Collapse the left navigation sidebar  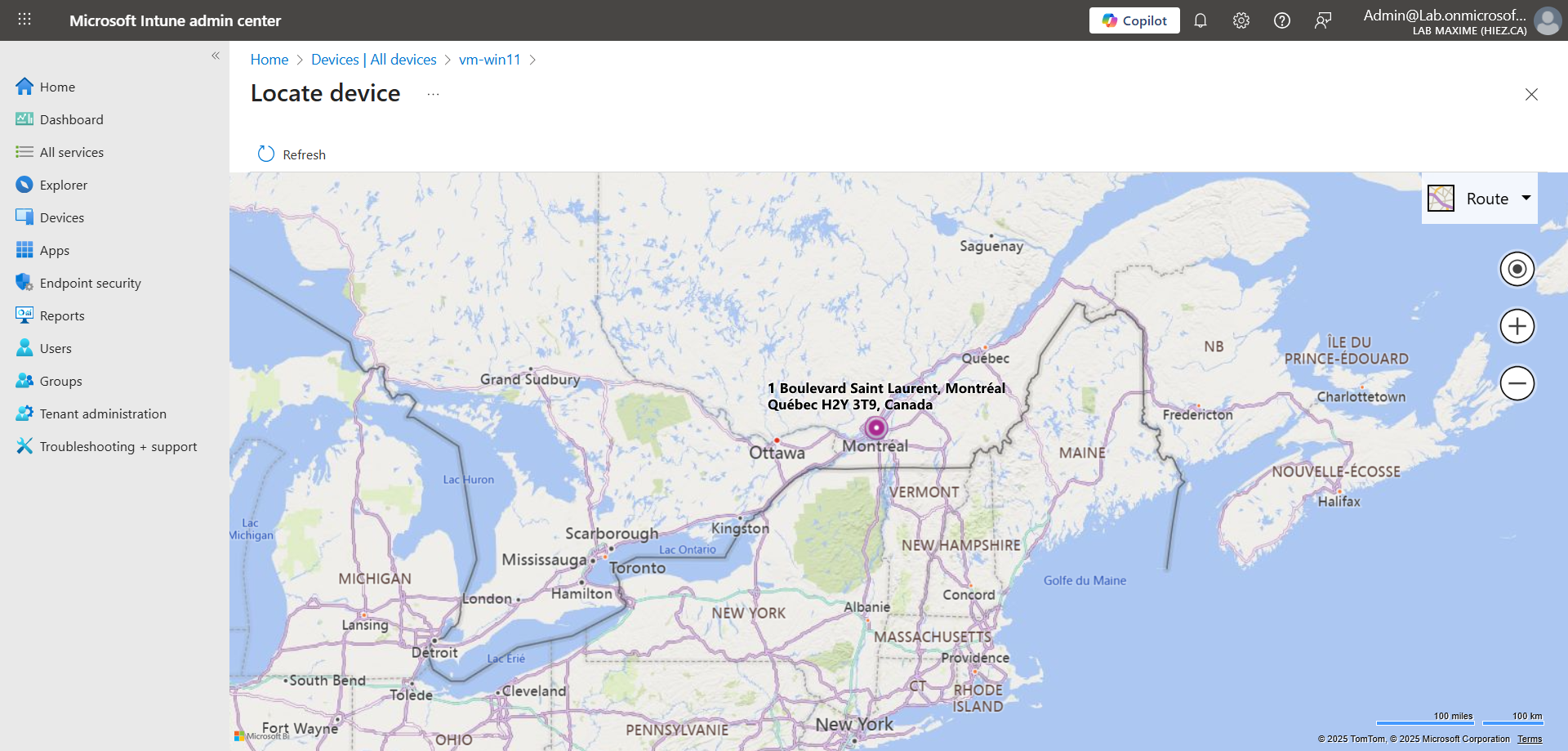(x=216, y=56)
